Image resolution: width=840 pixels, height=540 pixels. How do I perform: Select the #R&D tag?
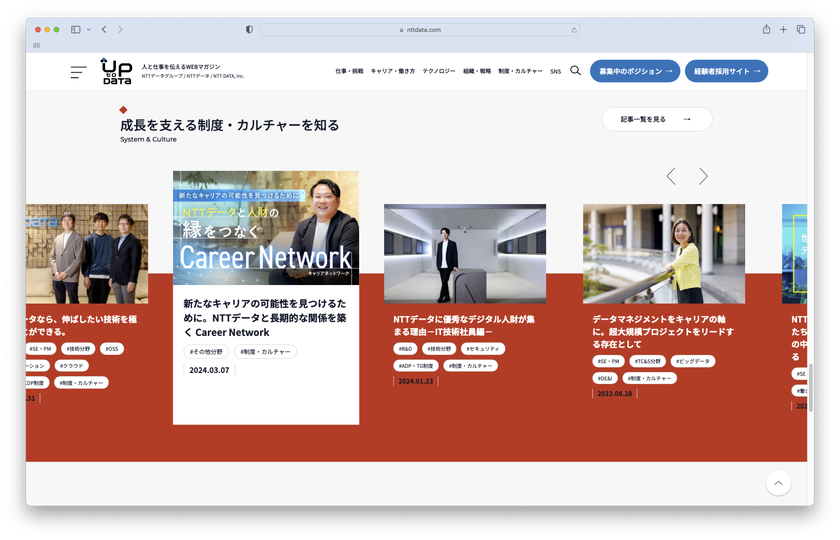(x=406, y=349)
